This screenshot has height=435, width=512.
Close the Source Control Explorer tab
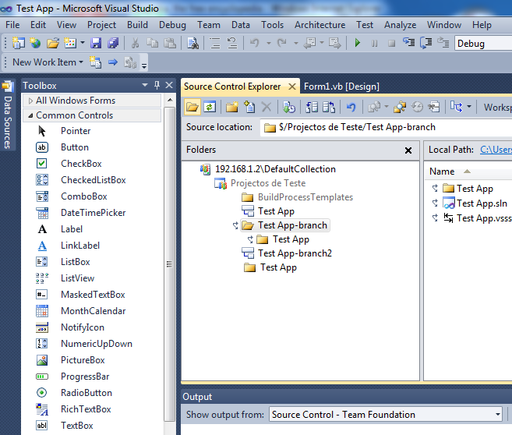point(292,87)
